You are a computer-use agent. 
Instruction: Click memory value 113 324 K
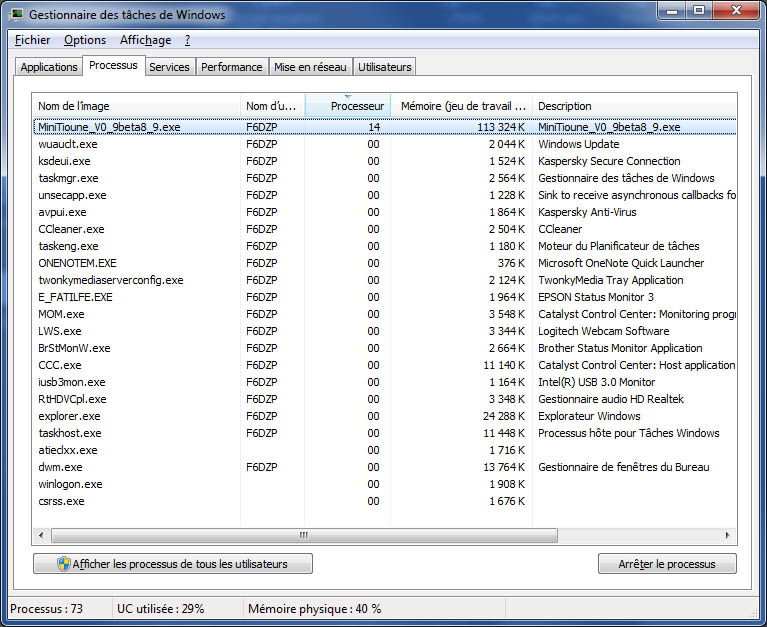pyautogui.click(x=501, y=127)
